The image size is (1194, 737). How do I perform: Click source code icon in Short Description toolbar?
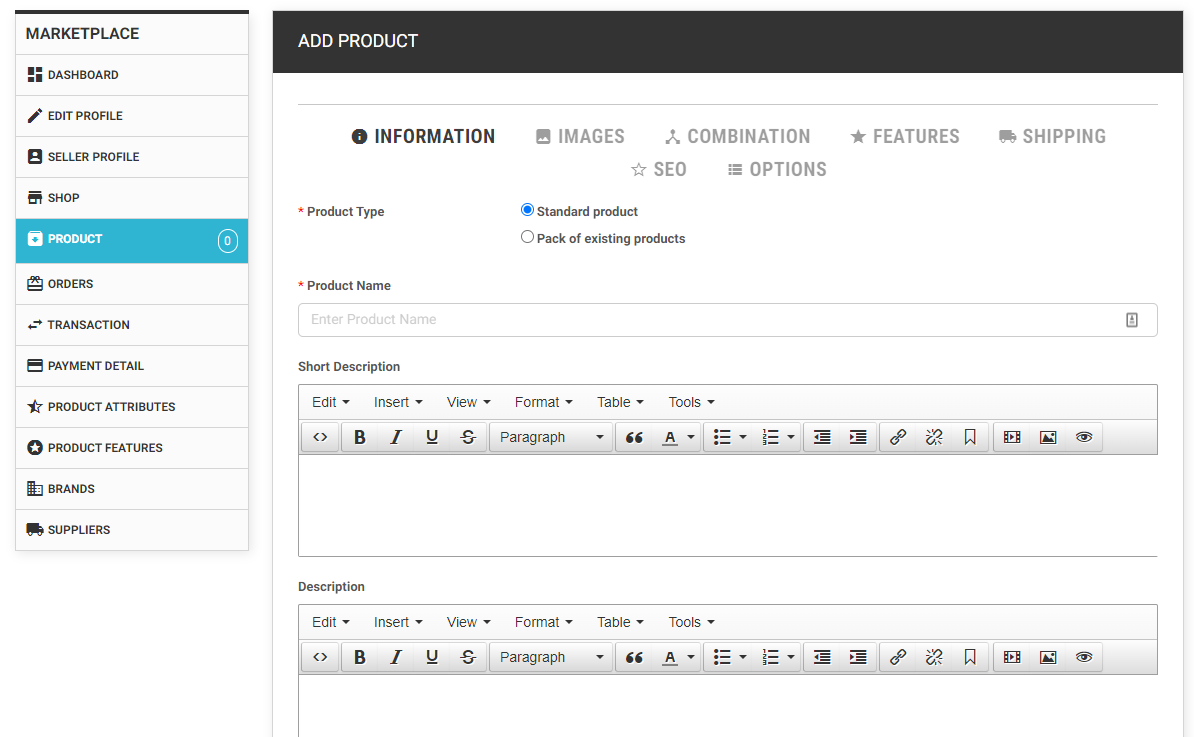coord(320,437)
